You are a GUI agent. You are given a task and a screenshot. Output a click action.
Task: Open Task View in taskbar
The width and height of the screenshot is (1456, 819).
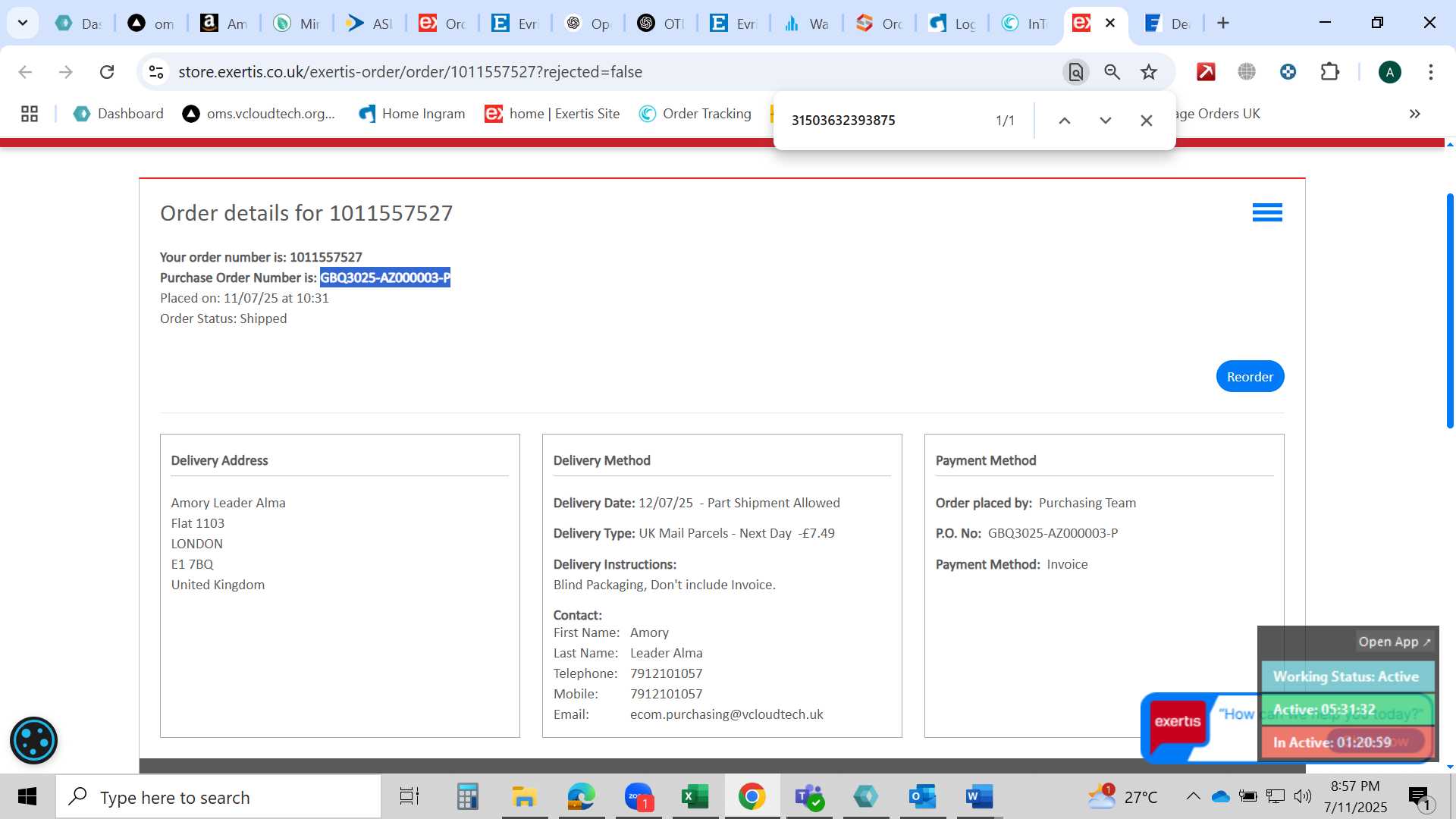coord(409,797)
